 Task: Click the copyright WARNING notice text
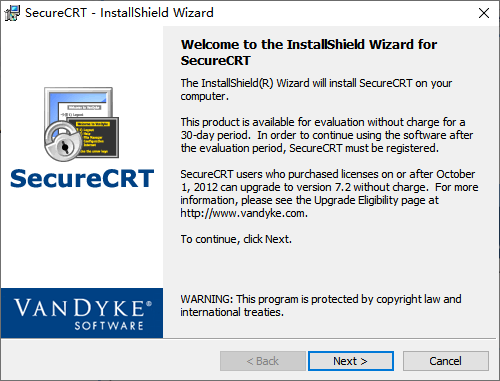coord(321,305)
